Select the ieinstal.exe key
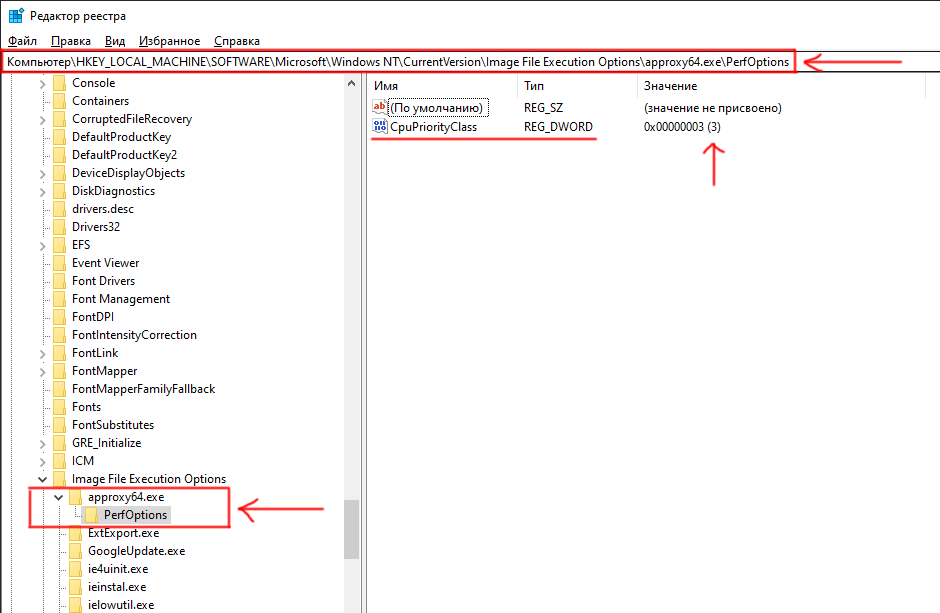The image size is (940, 613). pyautogui.click(x=117, y=587)
